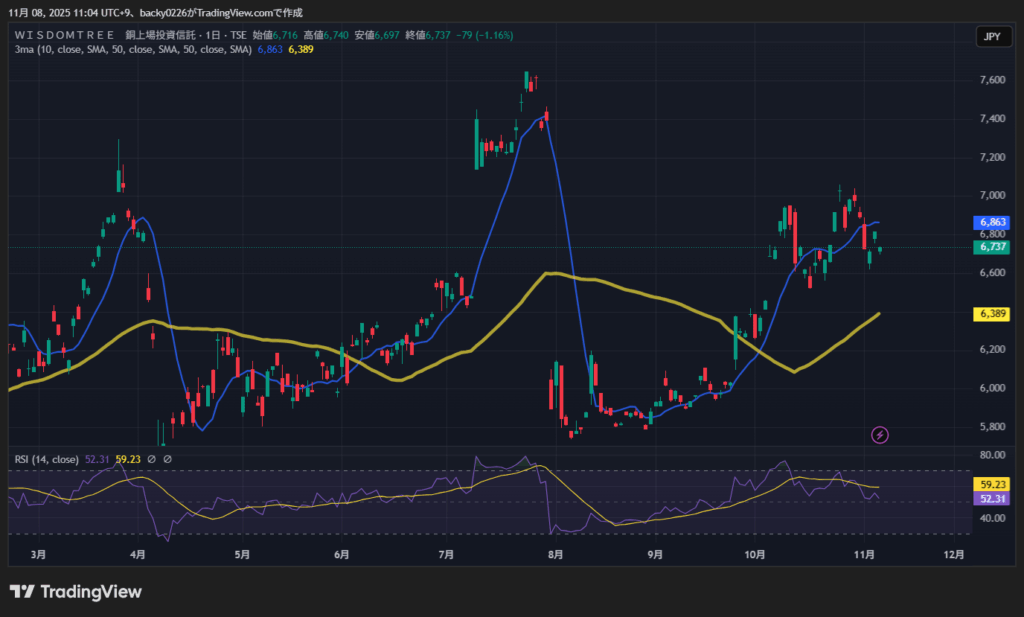1024x617 pixels.
Task: Click the second null-value icon beside RSI
Action: [x=167, y=460]
